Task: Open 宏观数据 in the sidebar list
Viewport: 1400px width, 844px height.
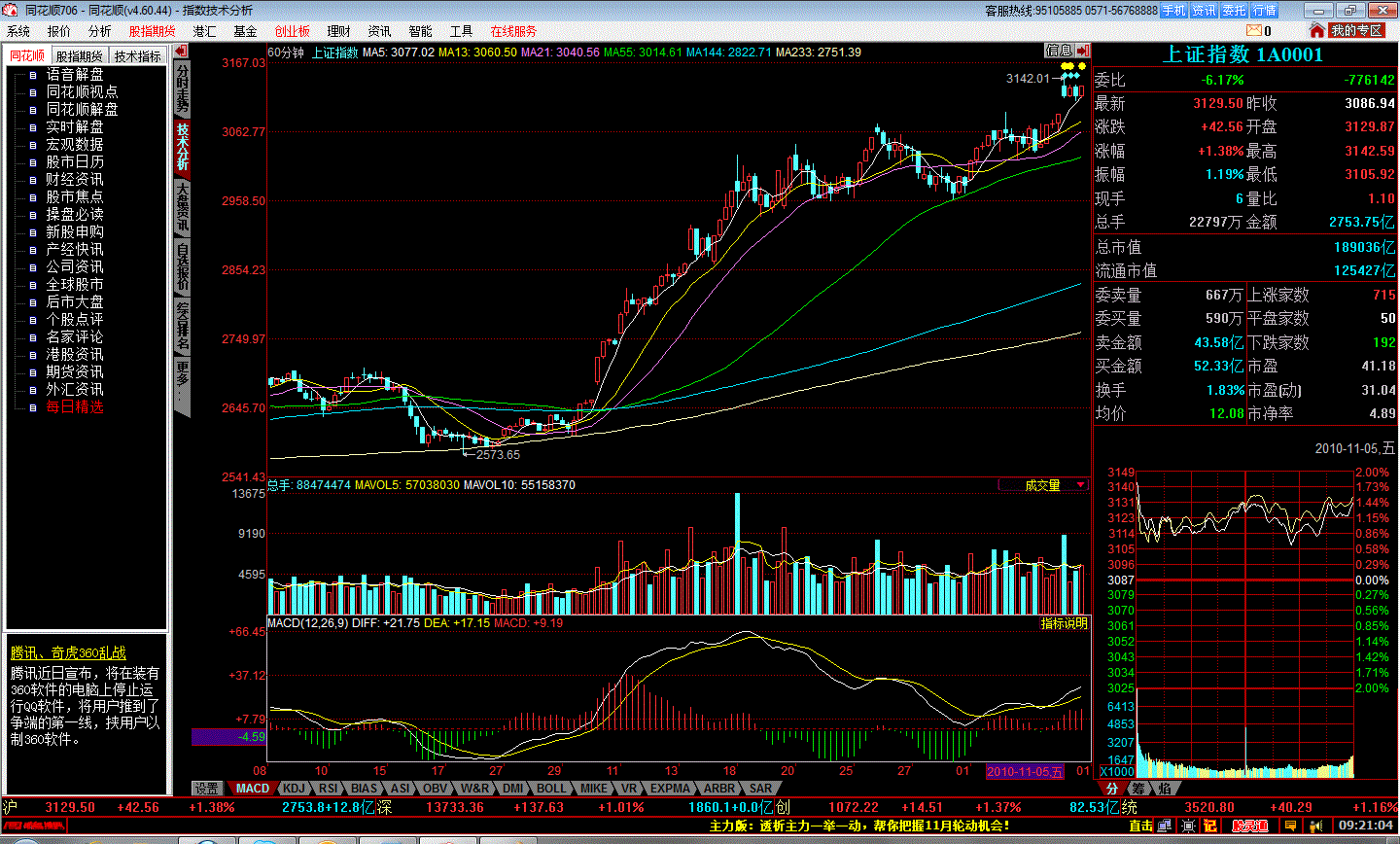Action: 75,145
